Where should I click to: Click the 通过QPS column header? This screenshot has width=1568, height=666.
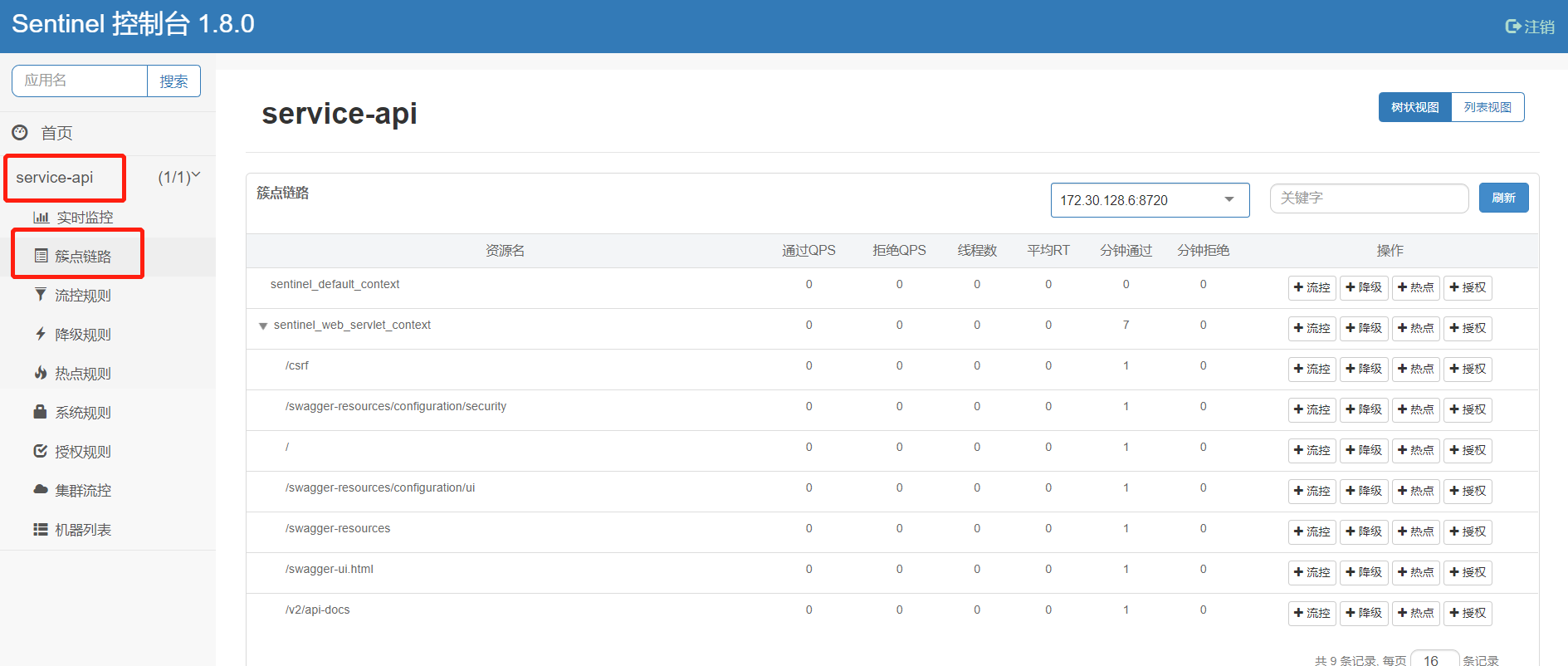tap(808, 251)
